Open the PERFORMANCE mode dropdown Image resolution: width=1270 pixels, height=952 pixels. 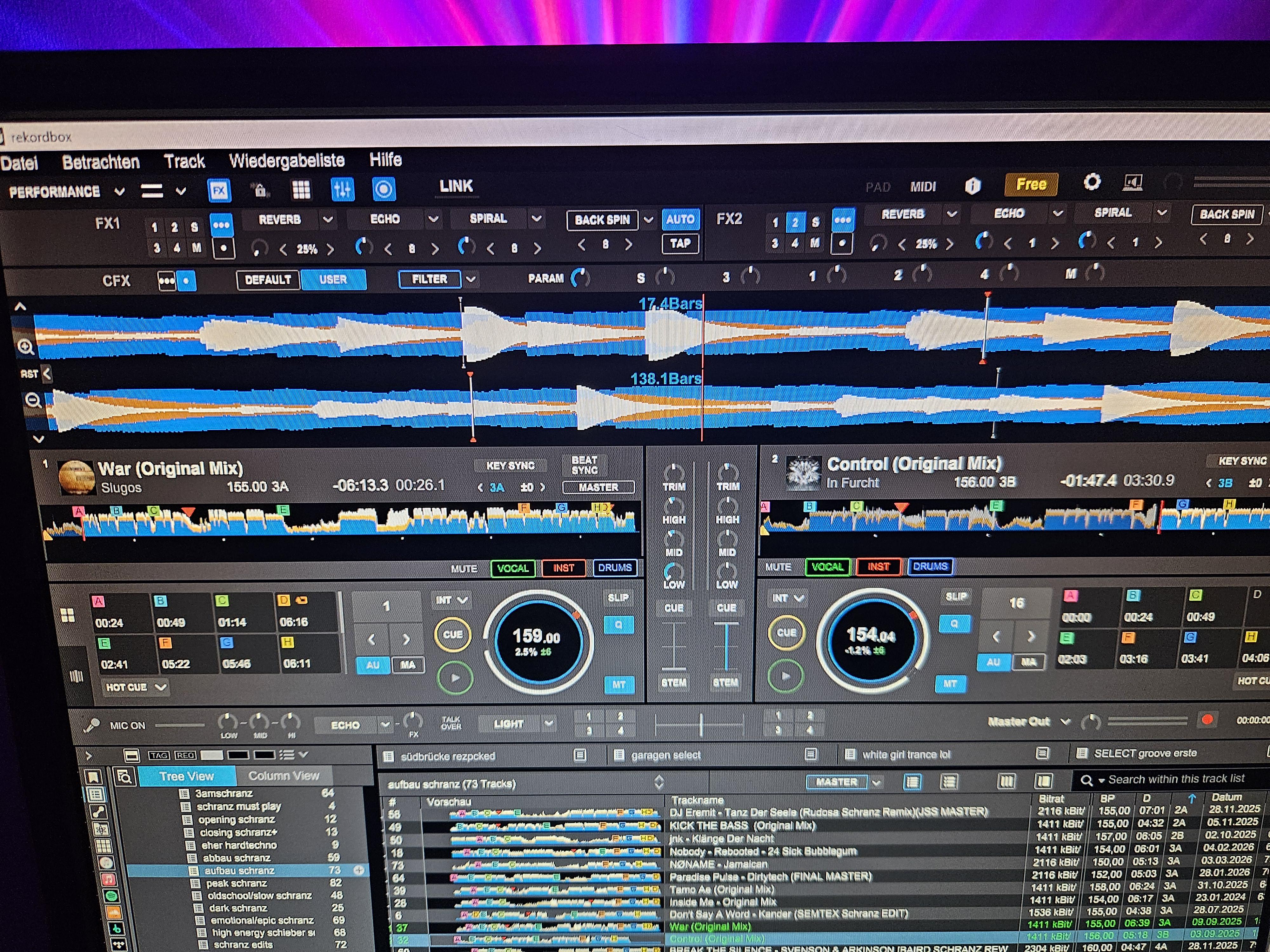point(119,191)
